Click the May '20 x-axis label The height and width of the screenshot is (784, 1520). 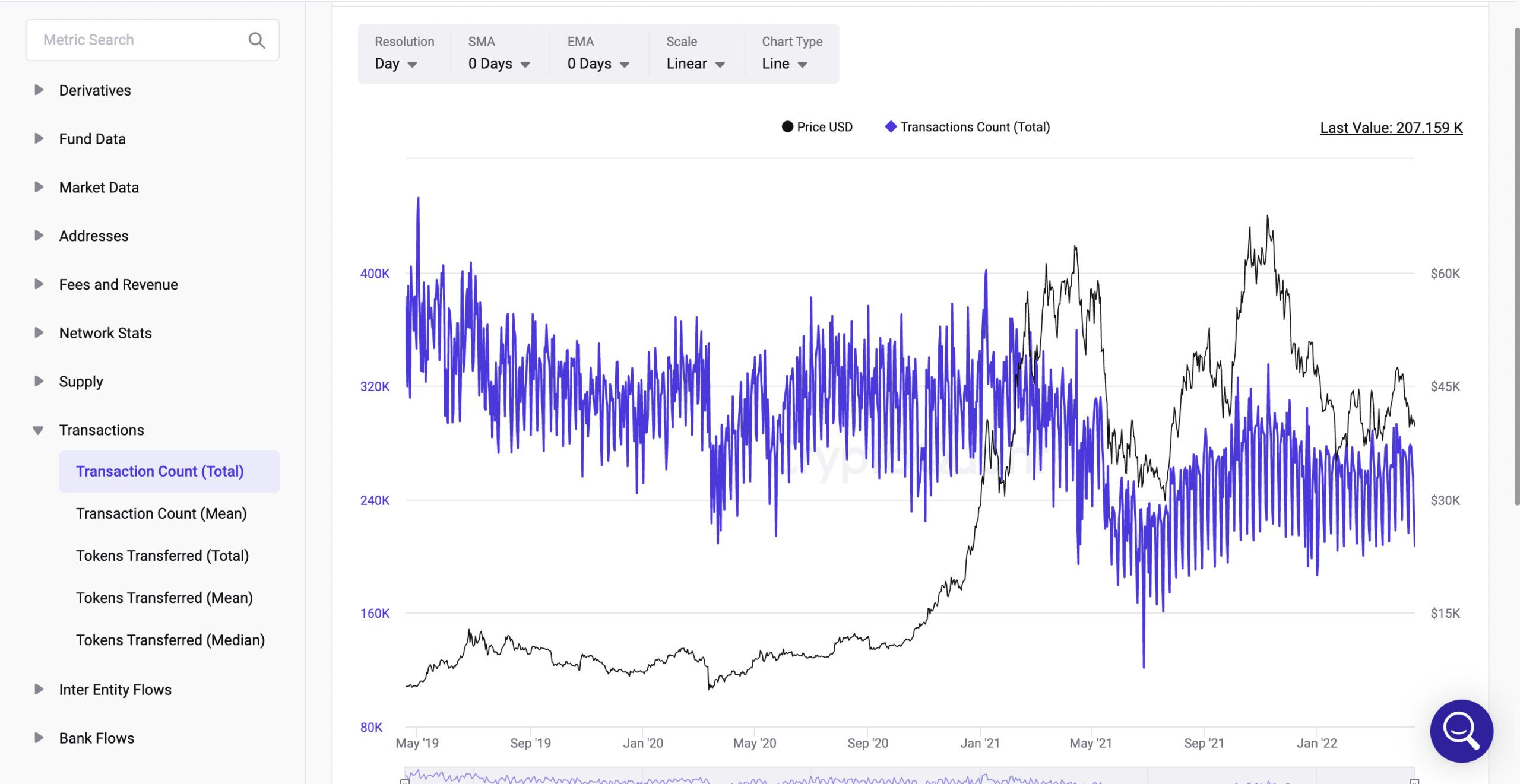(x=755, y=743)
